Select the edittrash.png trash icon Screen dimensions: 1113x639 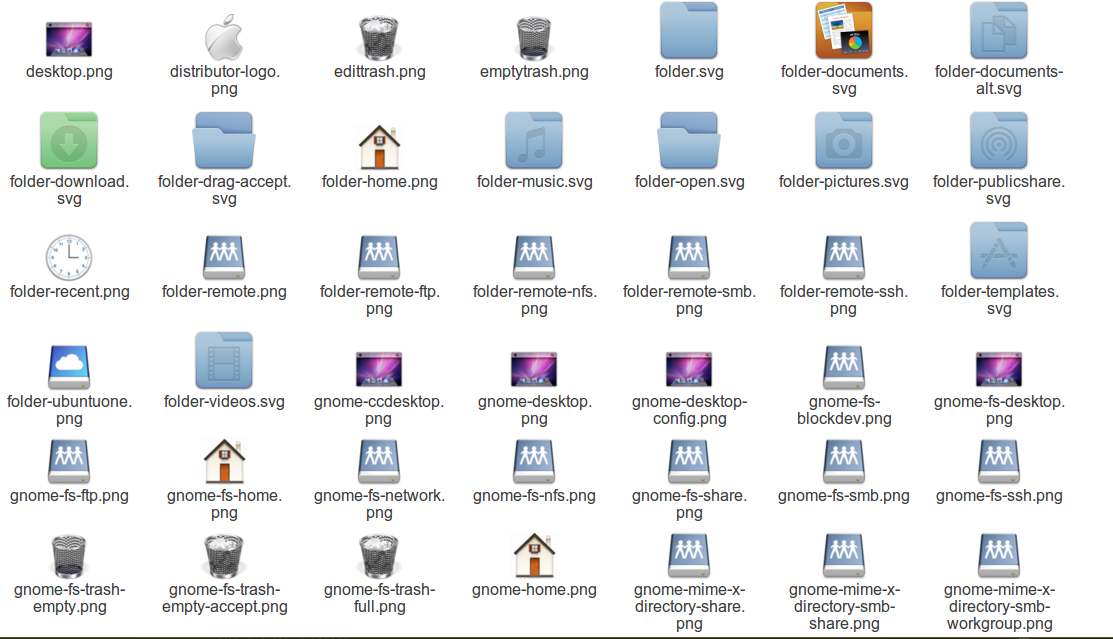pyautogui.click(x=379, y=38)
